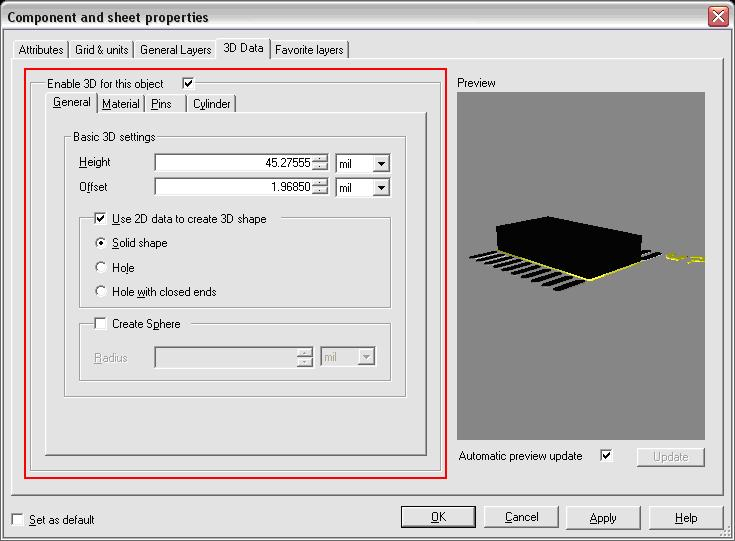Click the Cancel button
The width and height of the screenshot is (735, 541).
(x=521, y=517)
